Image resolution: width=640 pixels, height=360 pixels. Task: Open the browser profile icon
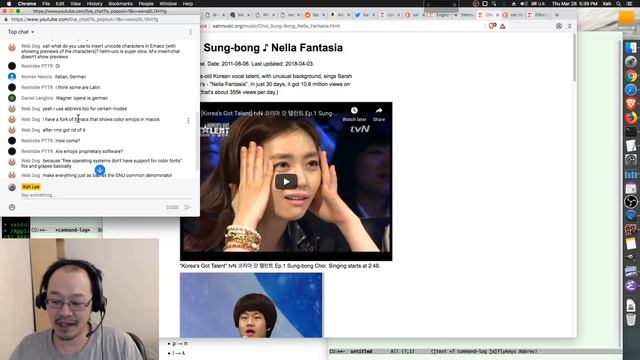click(559, 26)
